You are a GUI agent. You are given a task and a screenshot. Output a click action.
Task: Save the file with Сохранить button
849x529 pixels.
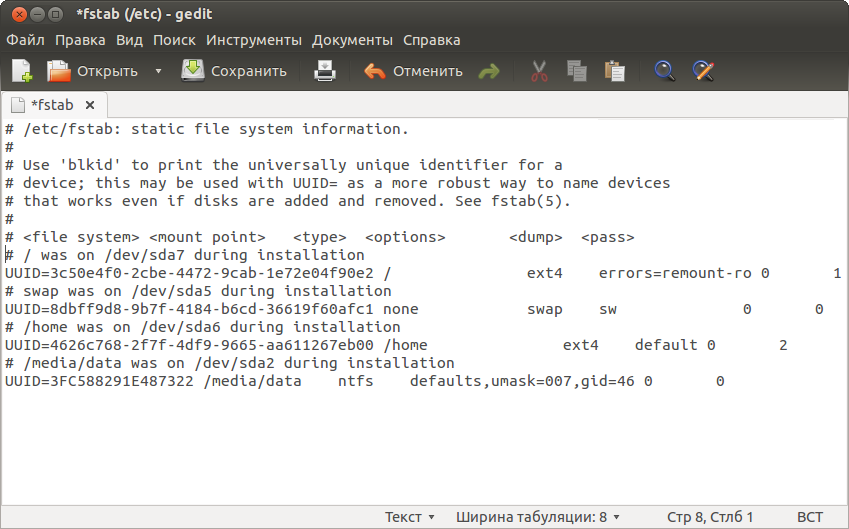click(x=234, y=71)
